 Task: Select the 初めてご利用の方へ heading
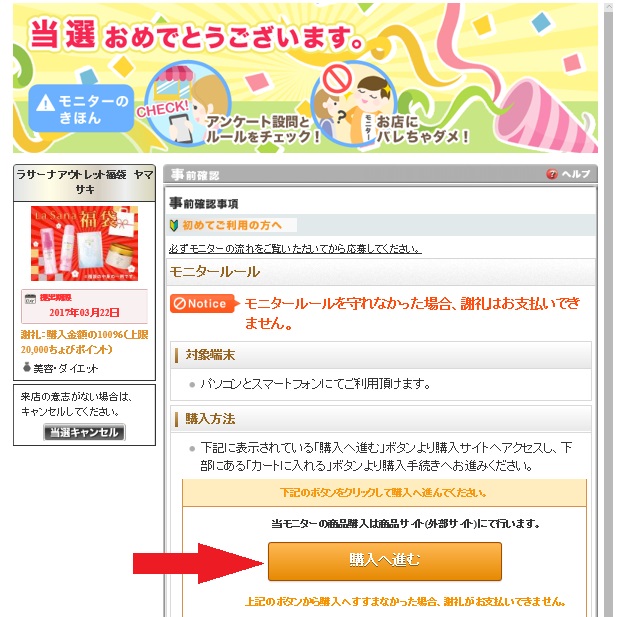coord(232,225)
